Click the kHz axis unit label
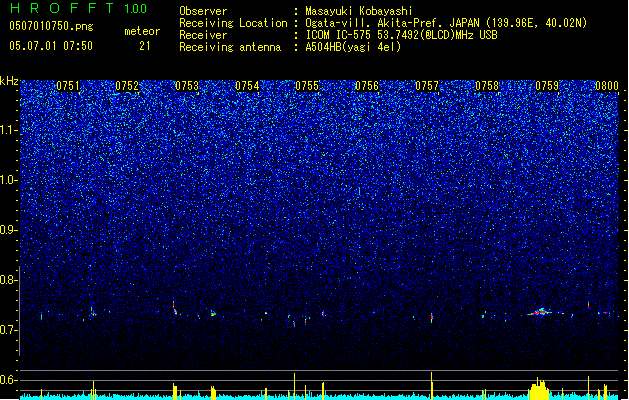The width and height of the screenshot is (629, 400). coord(9,81)
